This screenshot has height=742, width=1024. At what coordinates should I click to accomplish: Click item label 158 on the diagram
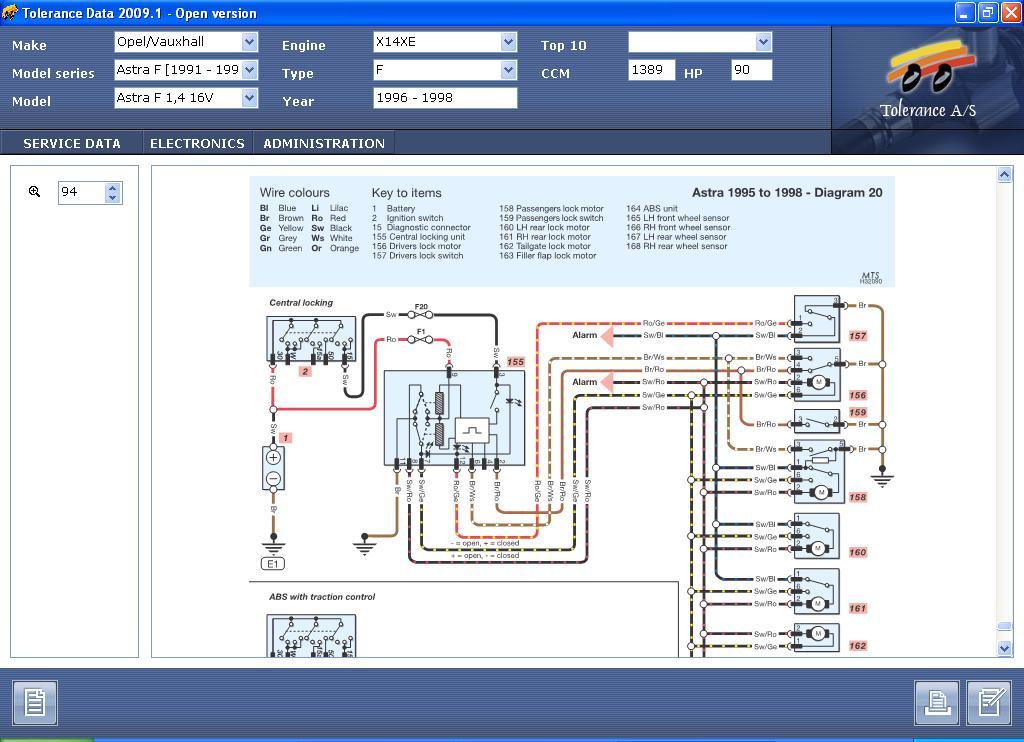[x=857, y=497]
